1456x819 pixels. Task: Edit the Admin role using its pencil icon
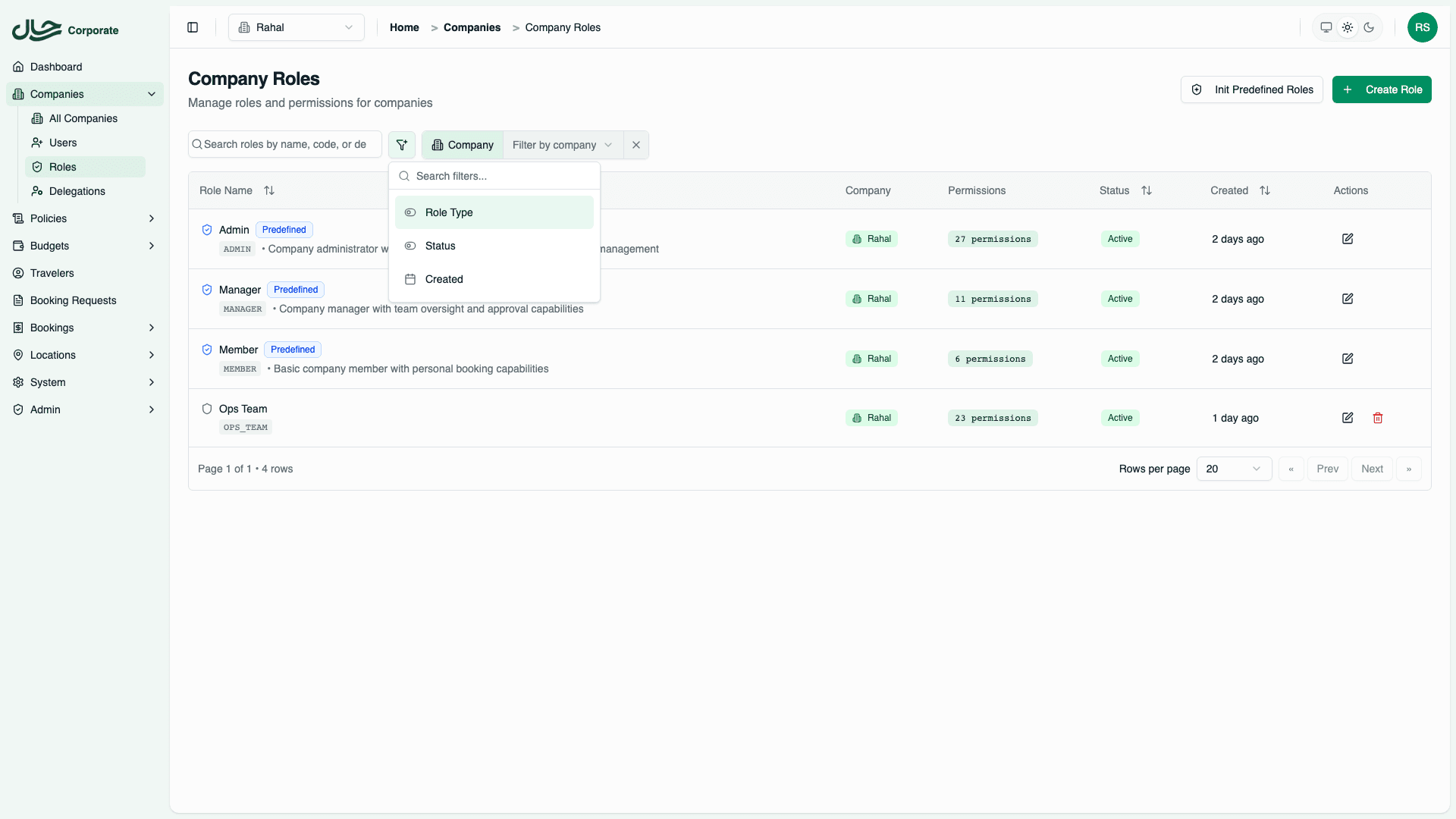(x=1348, y=238)
